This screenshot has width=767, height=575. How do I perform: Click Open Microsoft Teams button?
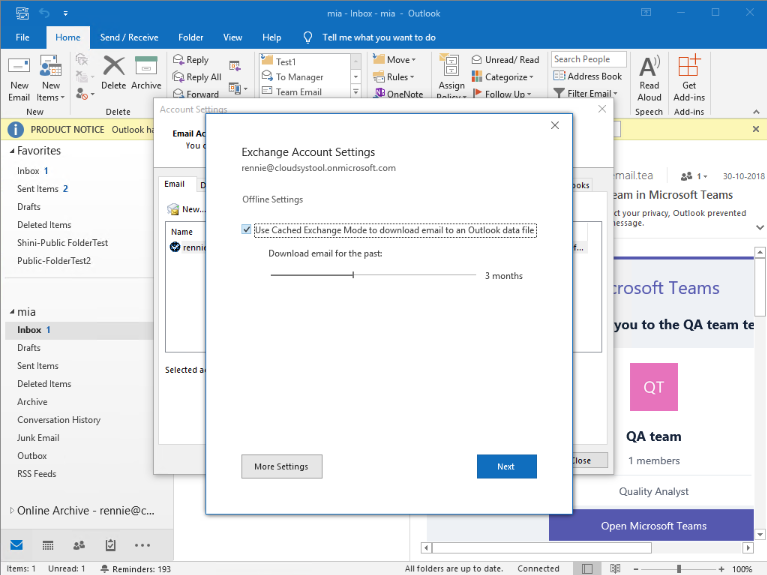click(654, 526)
